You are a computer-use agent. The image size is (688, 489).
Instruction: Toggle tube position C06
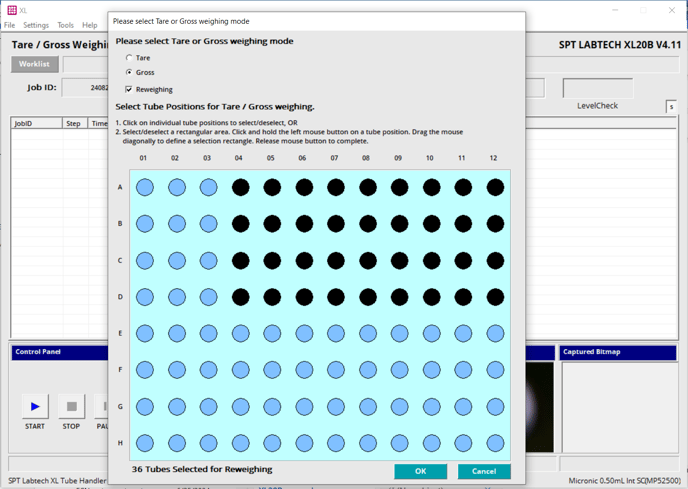coord(304,261)
